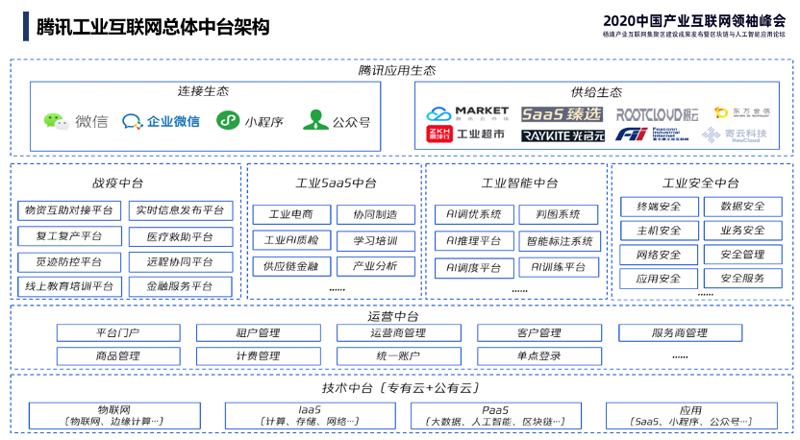800x440 pixels.
Task: Click the 租户管理 box
Action: 258,333
